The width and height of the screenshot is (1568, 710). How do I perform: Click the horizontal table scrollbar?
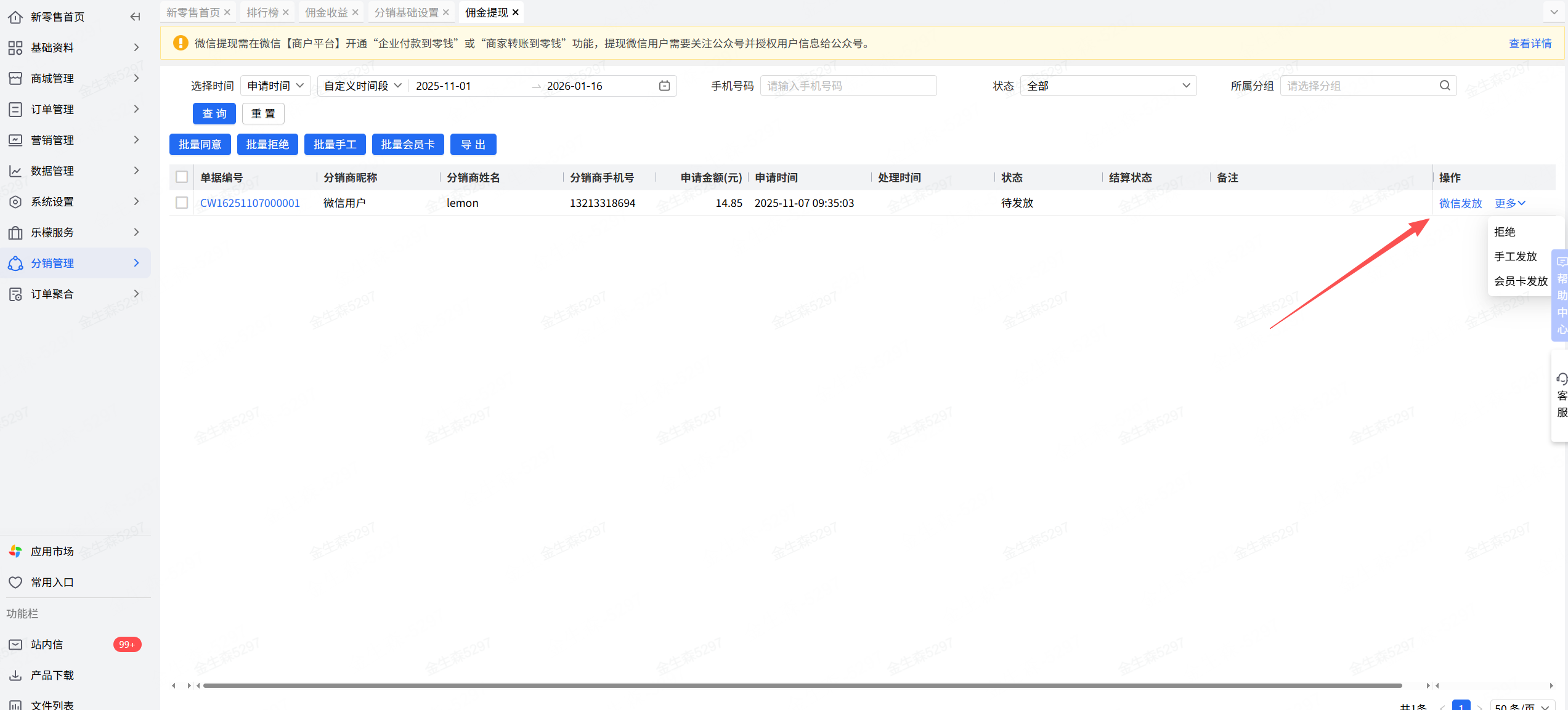(801, 685)
